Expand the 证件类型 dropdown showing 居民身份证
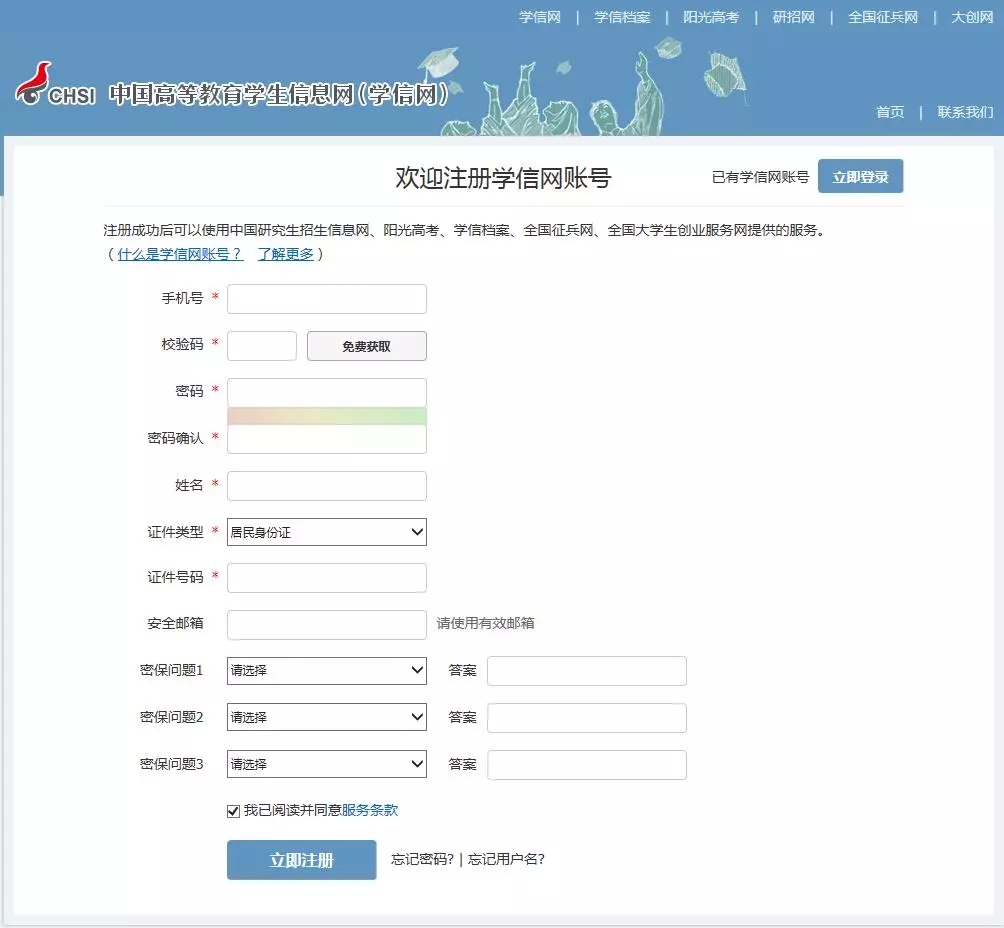This screenshot has width=1004, height=928. click(327, 532)
